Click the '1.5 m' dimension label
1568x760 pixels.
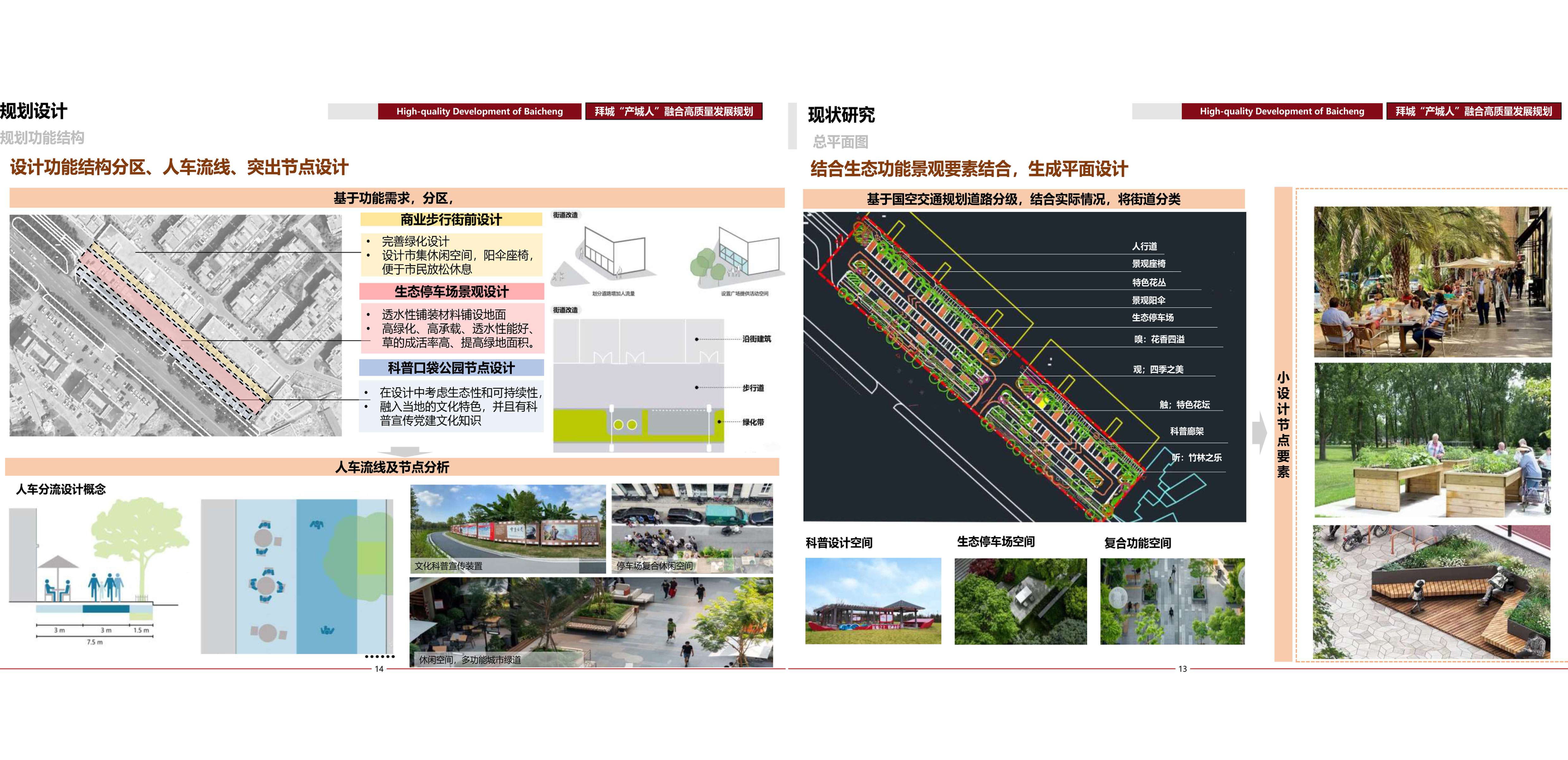141,630
